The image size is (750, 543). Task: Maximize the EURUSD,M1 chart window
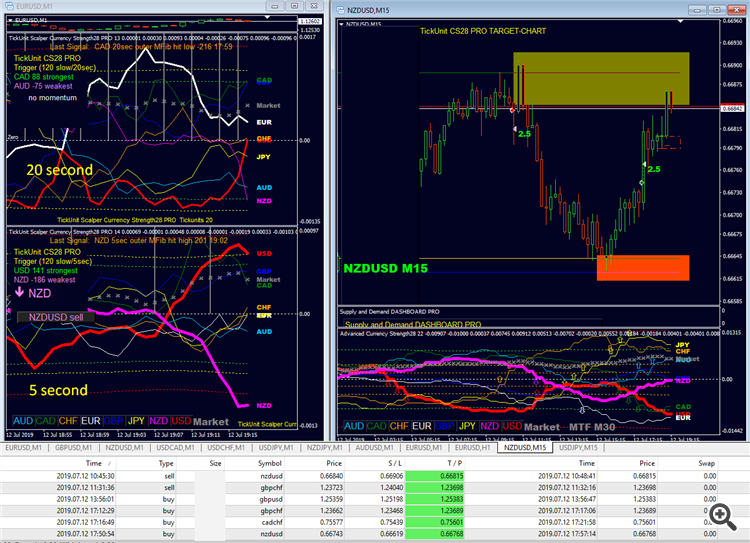[x=294, y=6]
